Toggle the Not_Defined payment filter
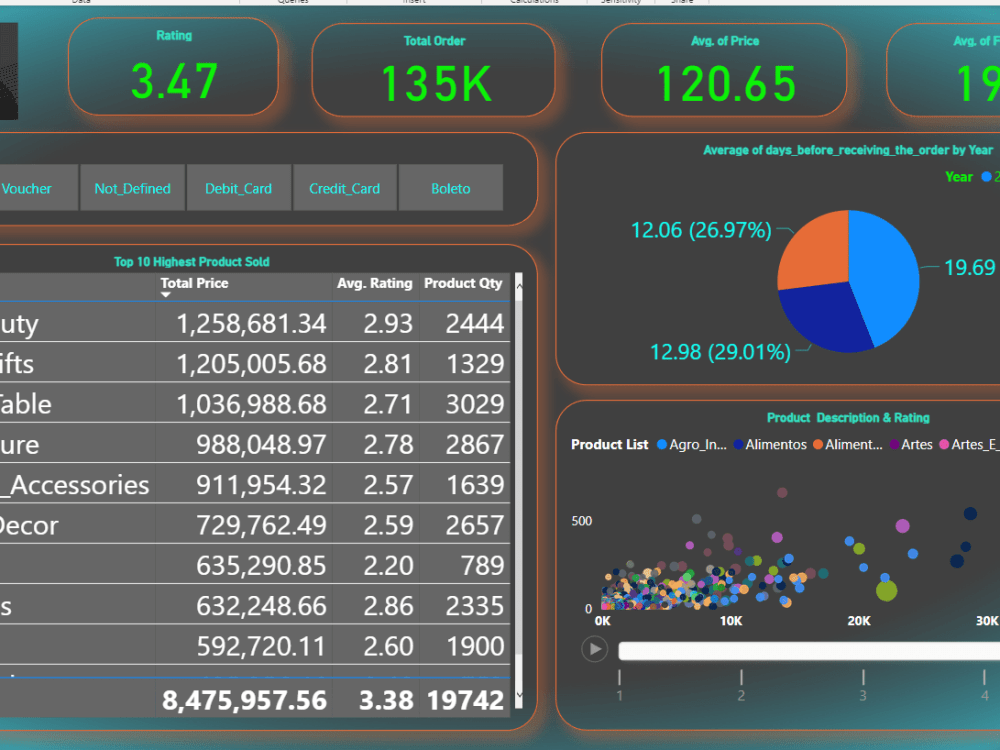The width and height of the screenshot is (1000, 750). pyautogui.click(x=132, y=188)
